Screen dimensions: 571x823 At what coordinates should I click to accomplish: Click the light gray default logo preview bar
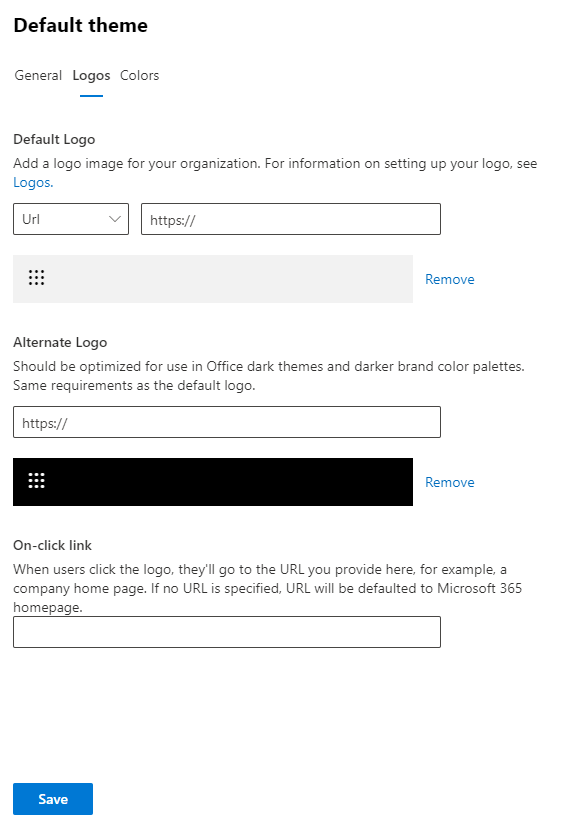(x=213, y=279)
